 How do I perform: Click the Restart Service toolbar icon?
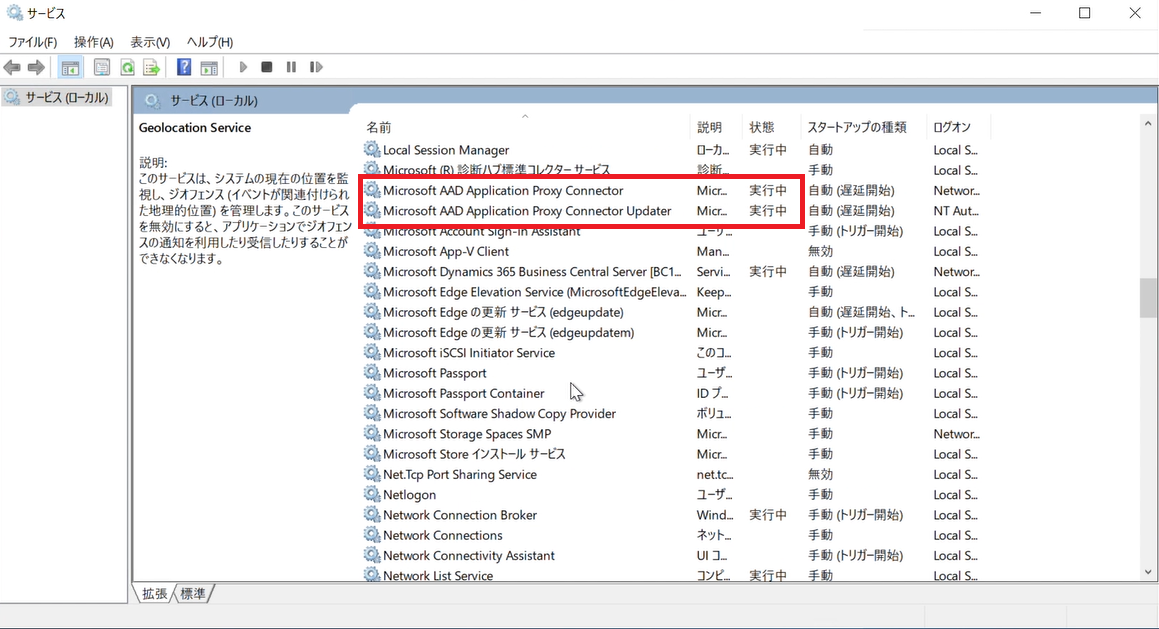point(316,67)
